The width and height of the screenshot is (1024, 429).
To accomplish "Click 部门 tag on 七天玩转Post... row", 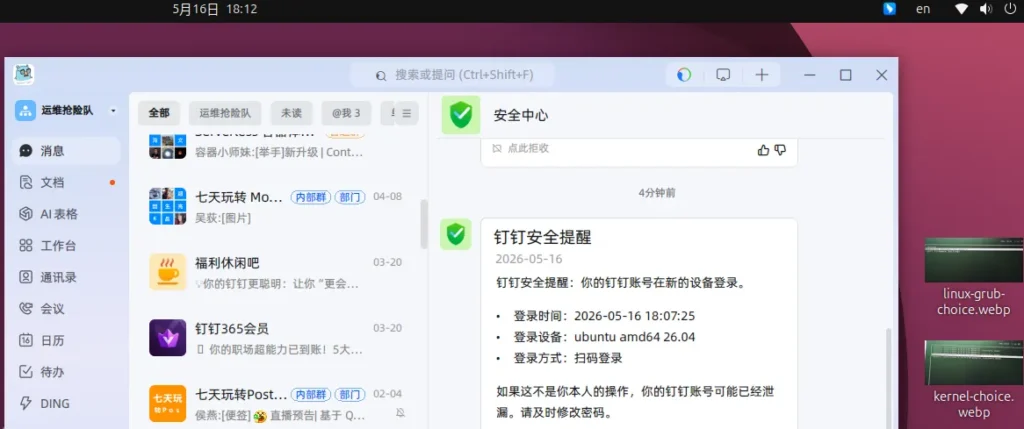I will 350,394.
